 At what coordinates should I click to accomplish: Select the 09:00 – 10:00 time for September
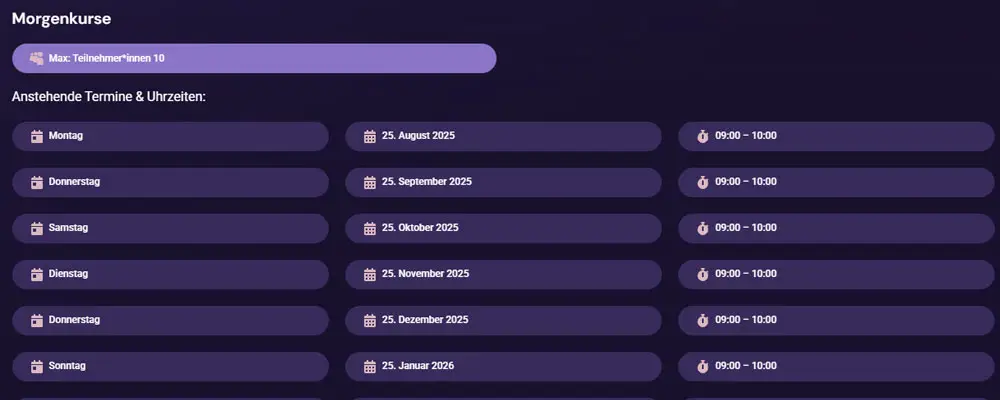coord(836,182)
